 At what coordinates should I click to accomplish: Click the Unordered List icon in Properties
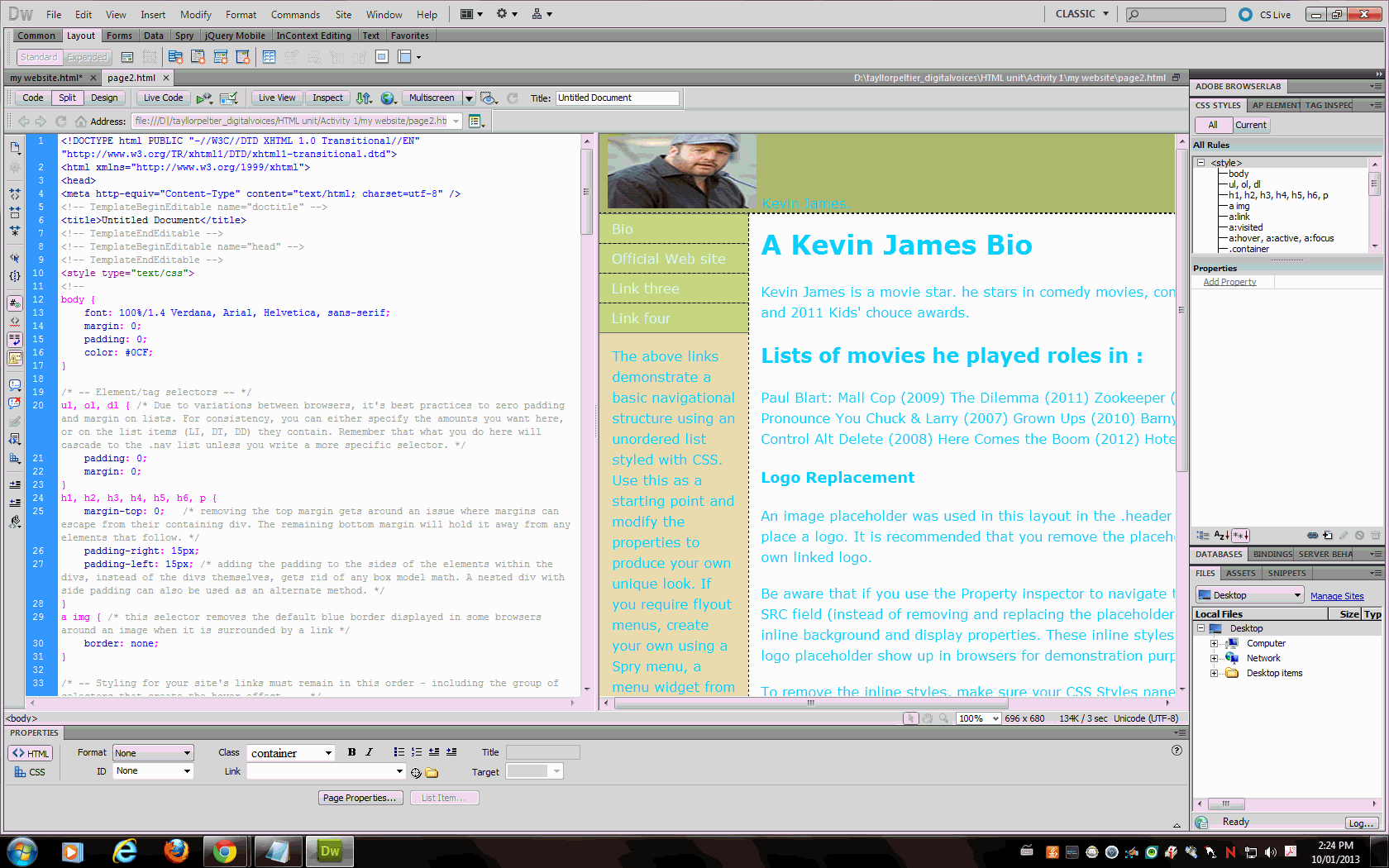[399, 752]
